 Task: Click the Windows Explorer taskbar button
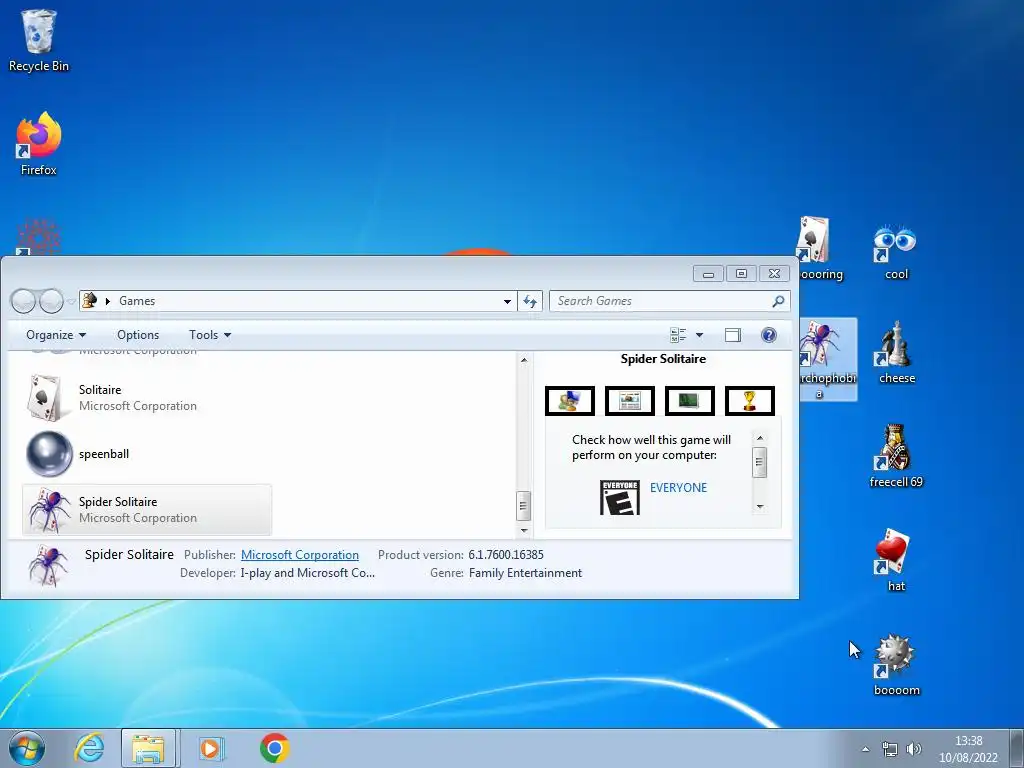(x=148, y=748)
